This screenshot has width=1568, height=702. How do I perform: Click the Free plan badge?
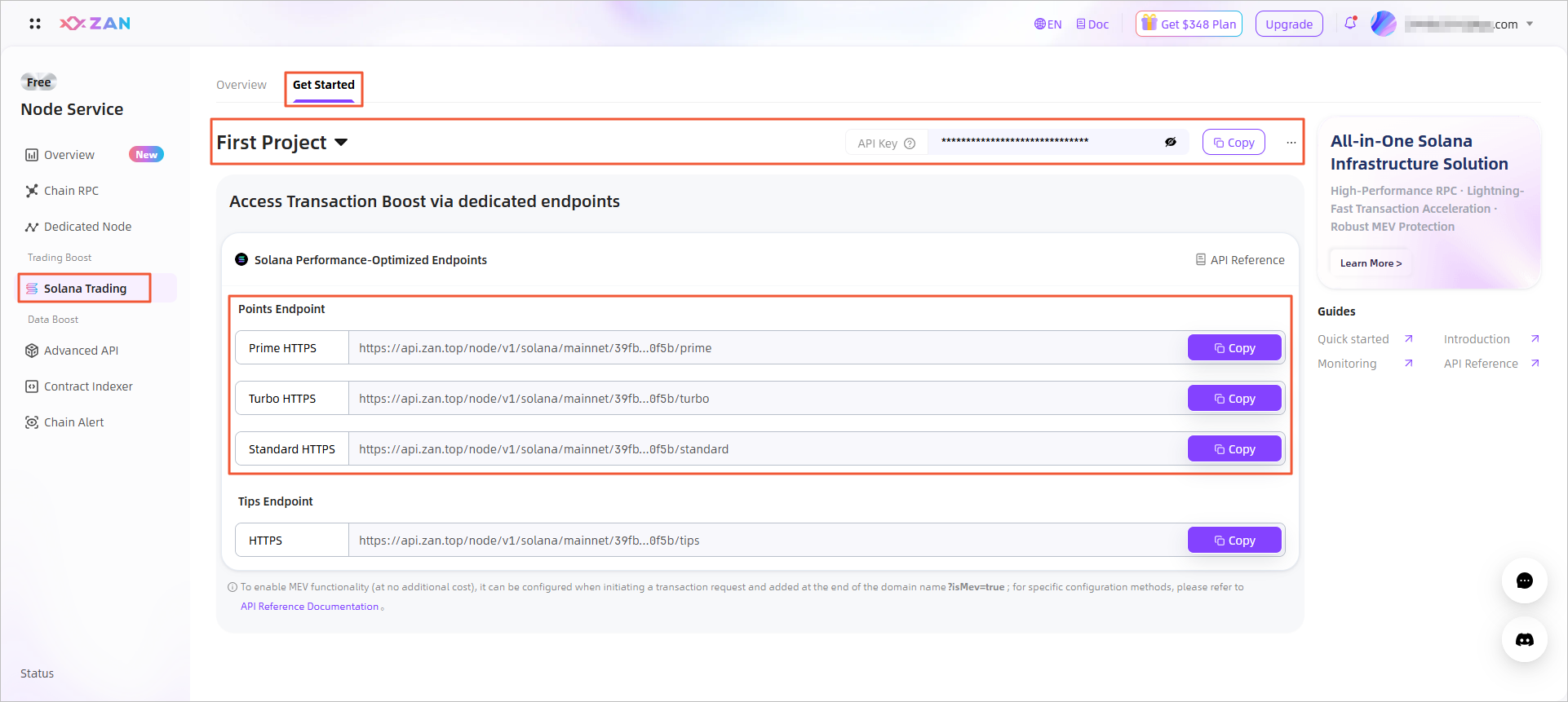pyautogui.click(x=38, y=82)
